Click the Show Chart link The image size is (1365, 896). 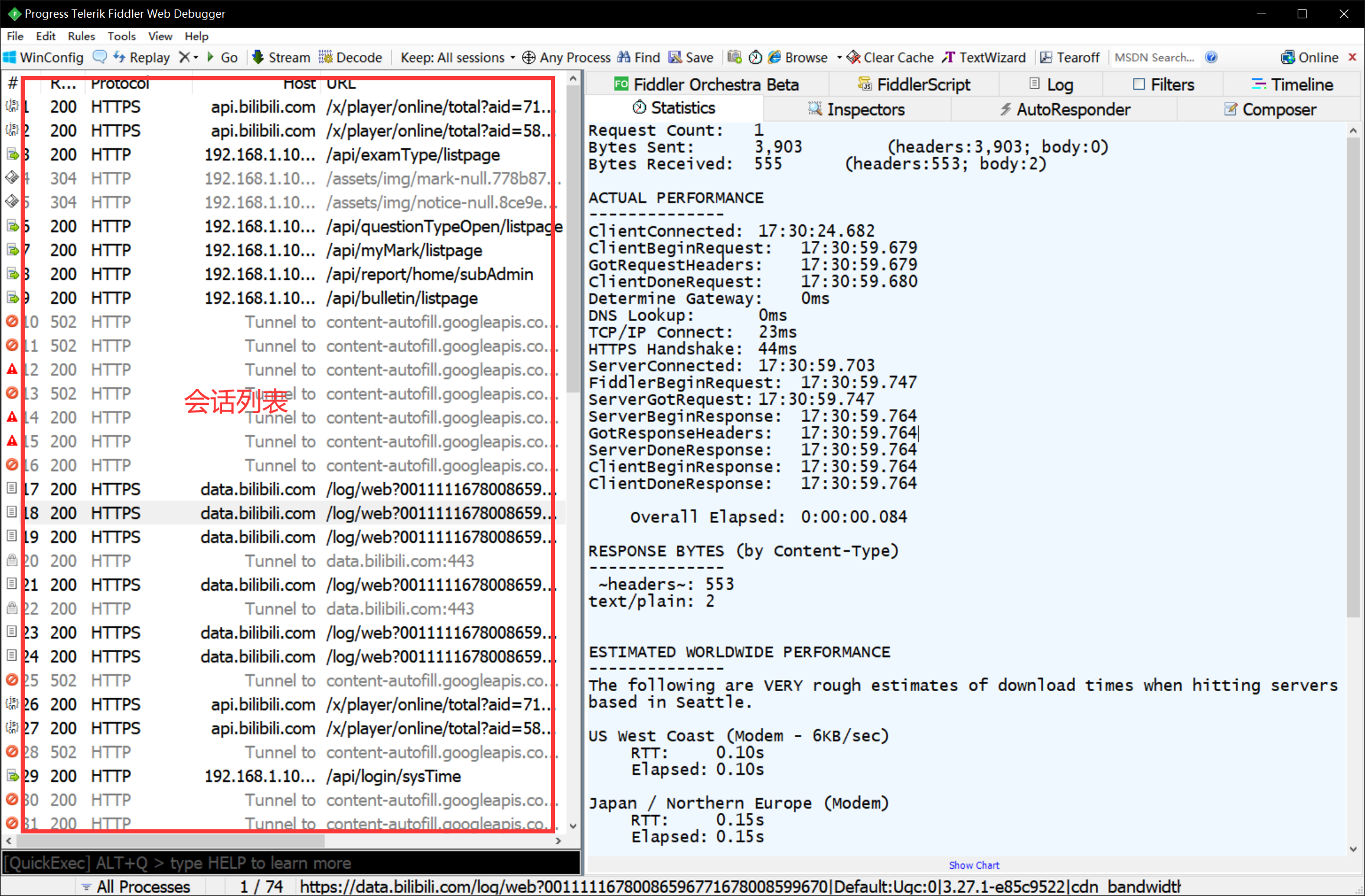974,865
